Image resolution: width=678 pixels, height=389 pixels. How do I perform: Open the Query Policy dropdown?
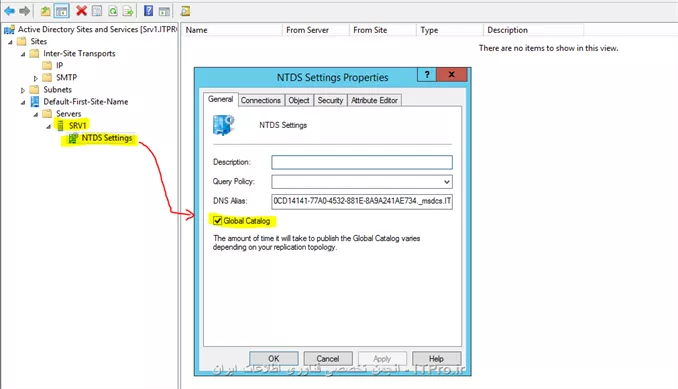pos(447,182)
